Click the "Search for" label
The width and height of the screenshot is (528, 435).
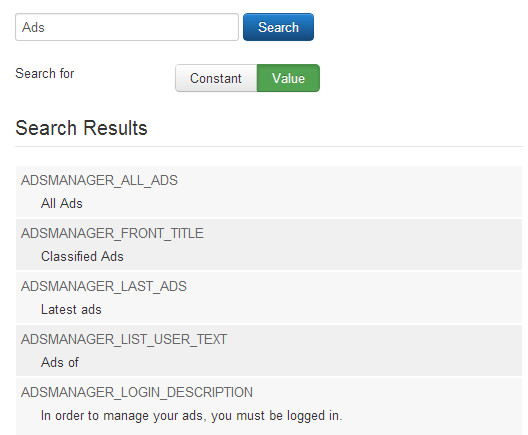pos(45,73)
